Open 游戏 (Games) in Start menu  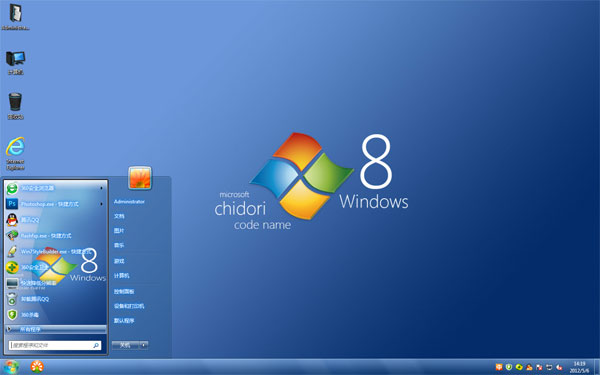pos(119,261)
